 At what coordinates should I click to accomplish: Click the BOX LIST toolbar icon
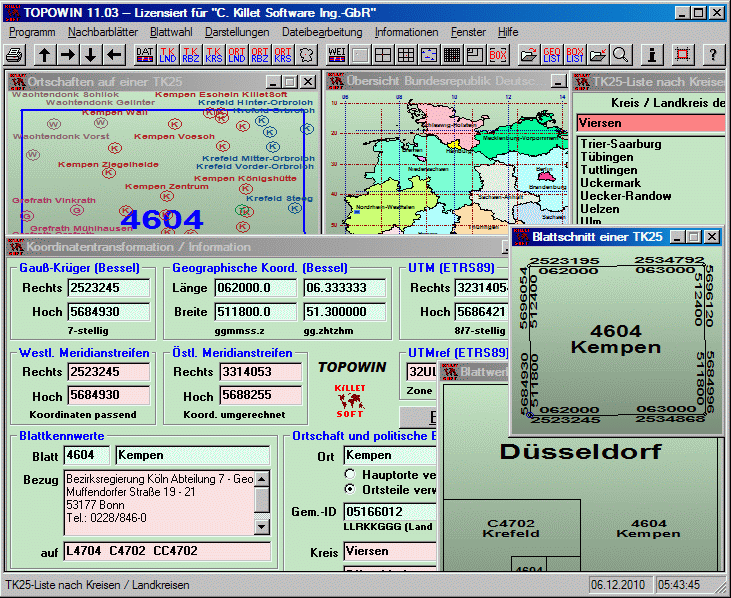coord(575,55)
